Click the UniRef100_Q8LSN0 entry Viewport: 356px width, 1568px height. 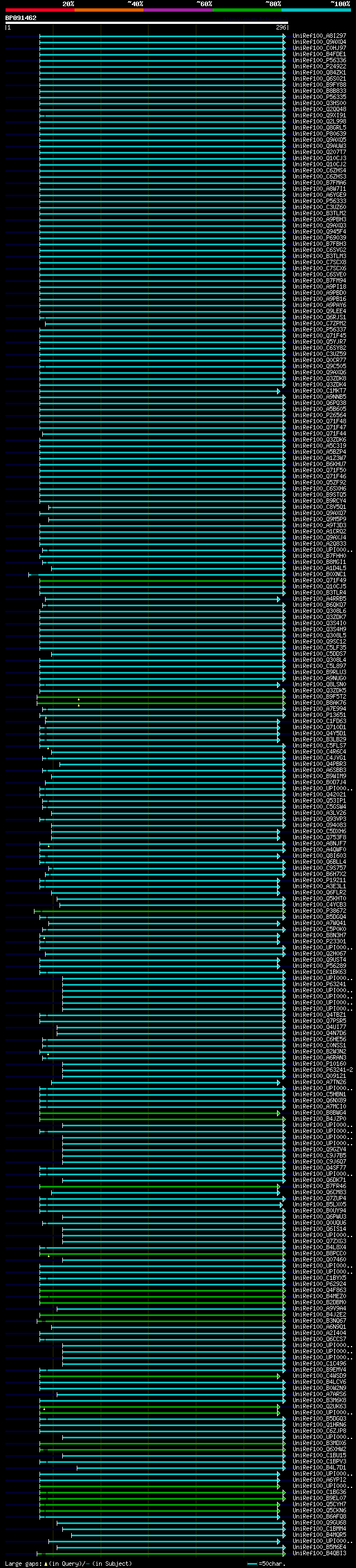(319, 684)
